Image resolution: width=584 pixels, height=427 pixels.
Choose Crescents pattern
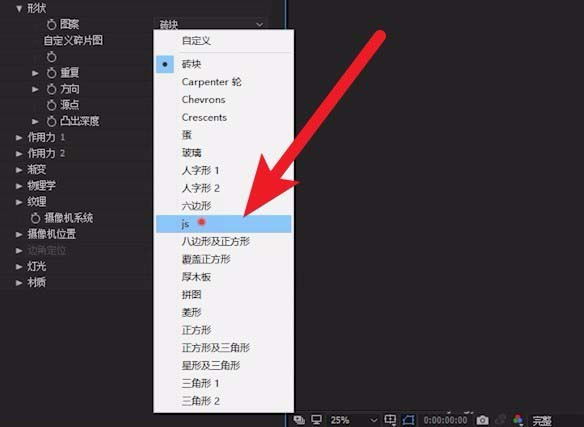(223, 117)
